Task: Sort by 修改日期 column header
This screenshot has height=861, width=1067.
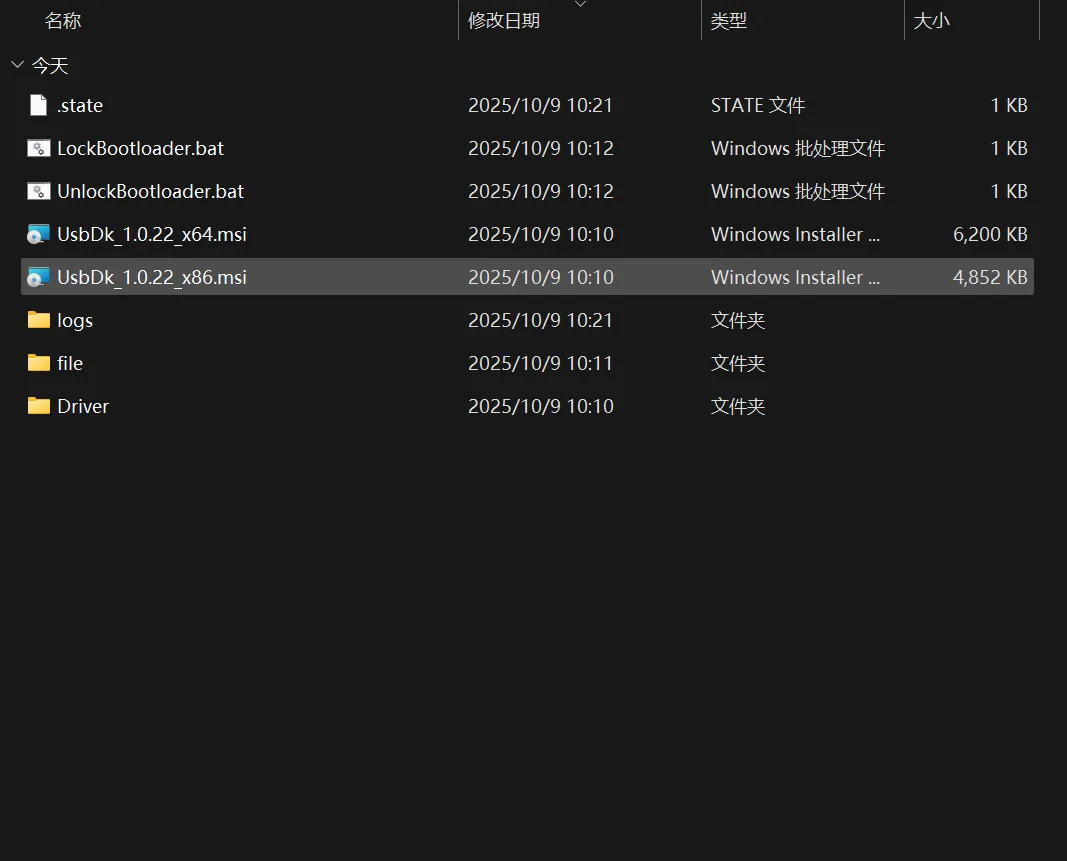Action: (504, 20)
